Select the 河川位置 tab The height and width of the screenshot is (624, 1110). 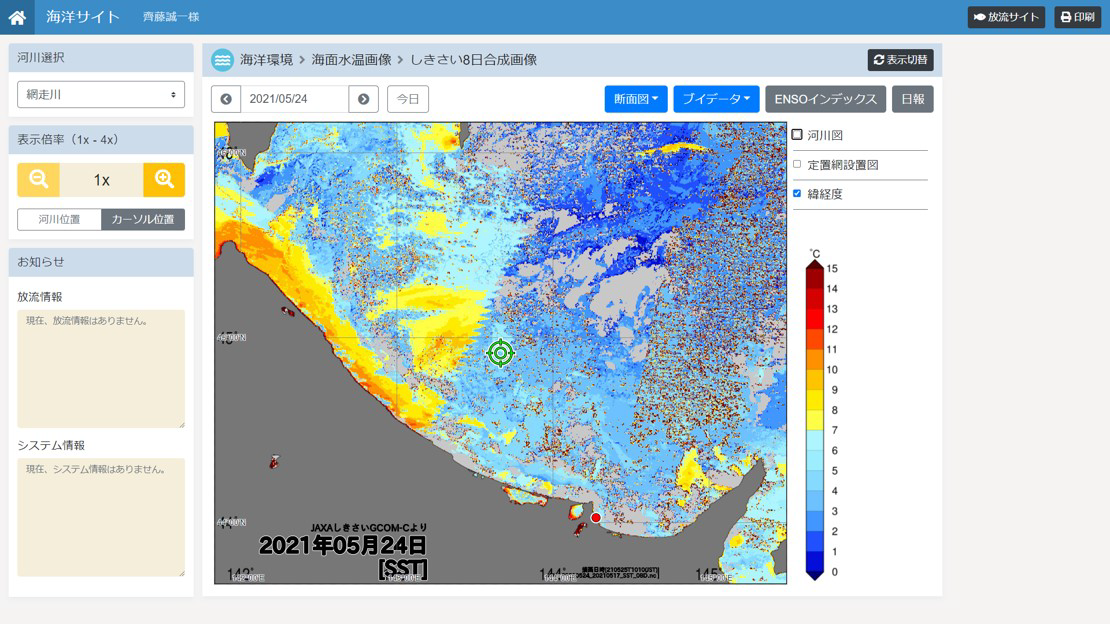pyautogui.click(x=59, y=219)
